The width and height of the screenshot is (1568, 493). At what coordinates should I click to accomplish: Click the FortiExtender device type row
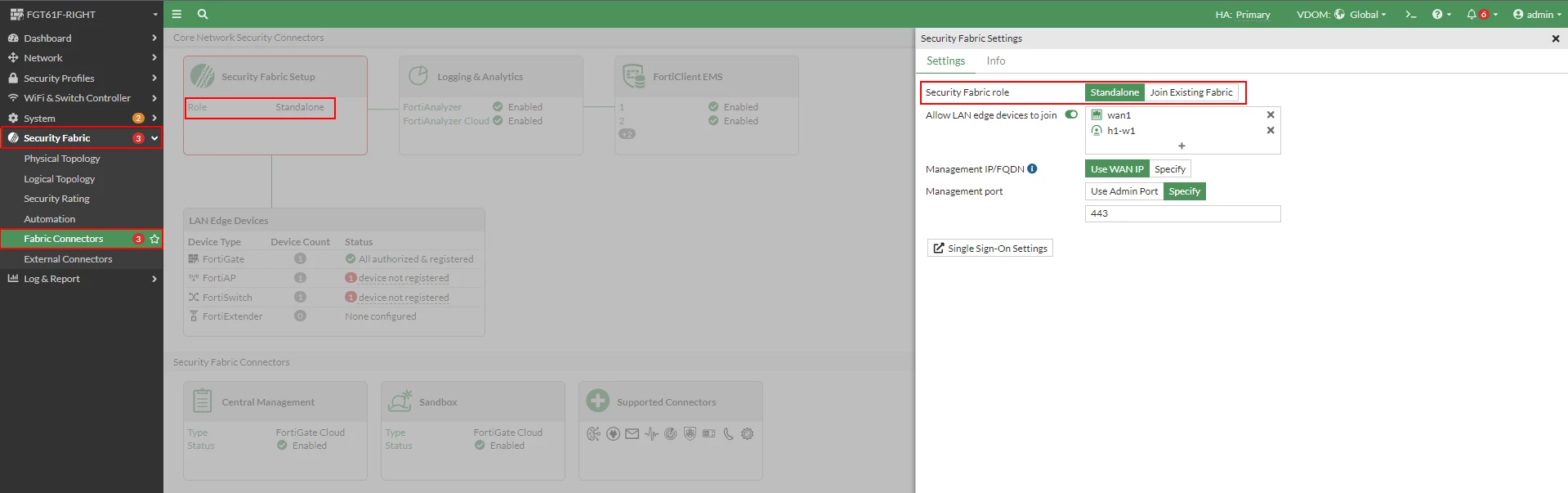tap(333, 316)
